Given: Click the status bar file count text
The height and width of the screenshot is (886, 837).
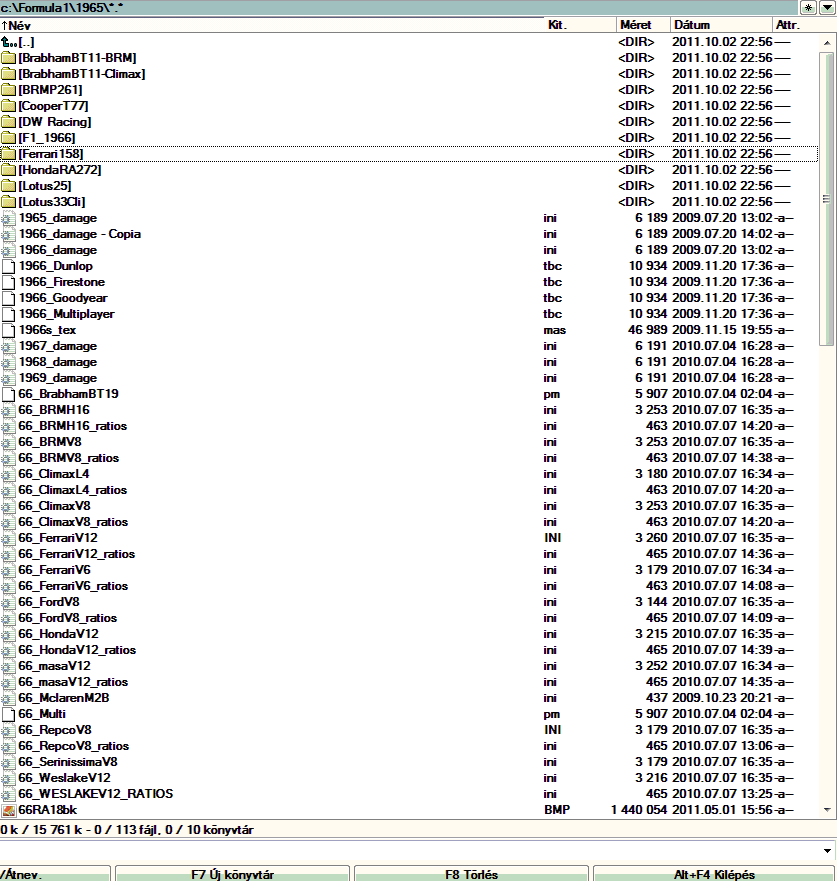Looking at the screenshot, I should click(x=127, y=830).
